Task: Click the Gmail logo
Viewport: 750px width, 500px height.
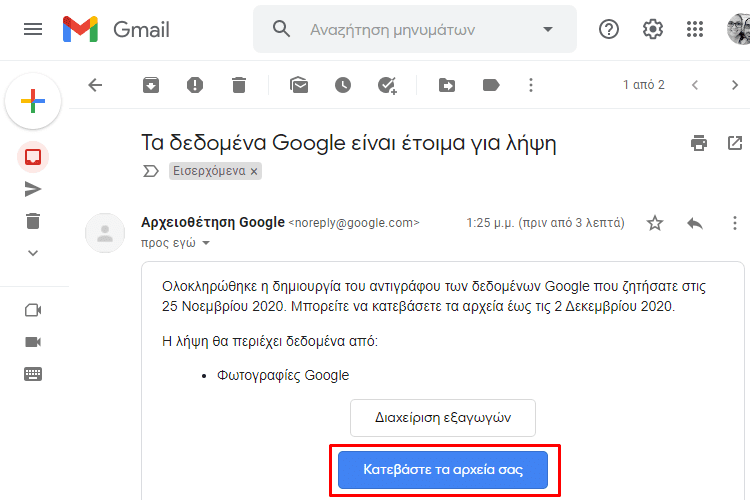Action: click(x=116, y=29)
